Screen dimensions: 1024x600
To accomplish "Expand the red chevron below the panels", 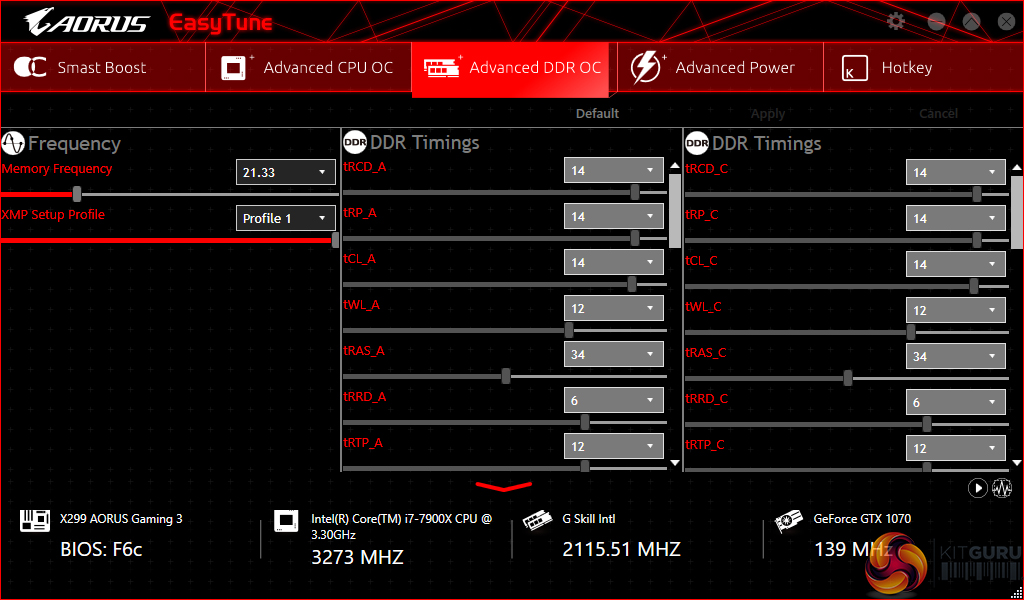I will [x=504, y=487].
